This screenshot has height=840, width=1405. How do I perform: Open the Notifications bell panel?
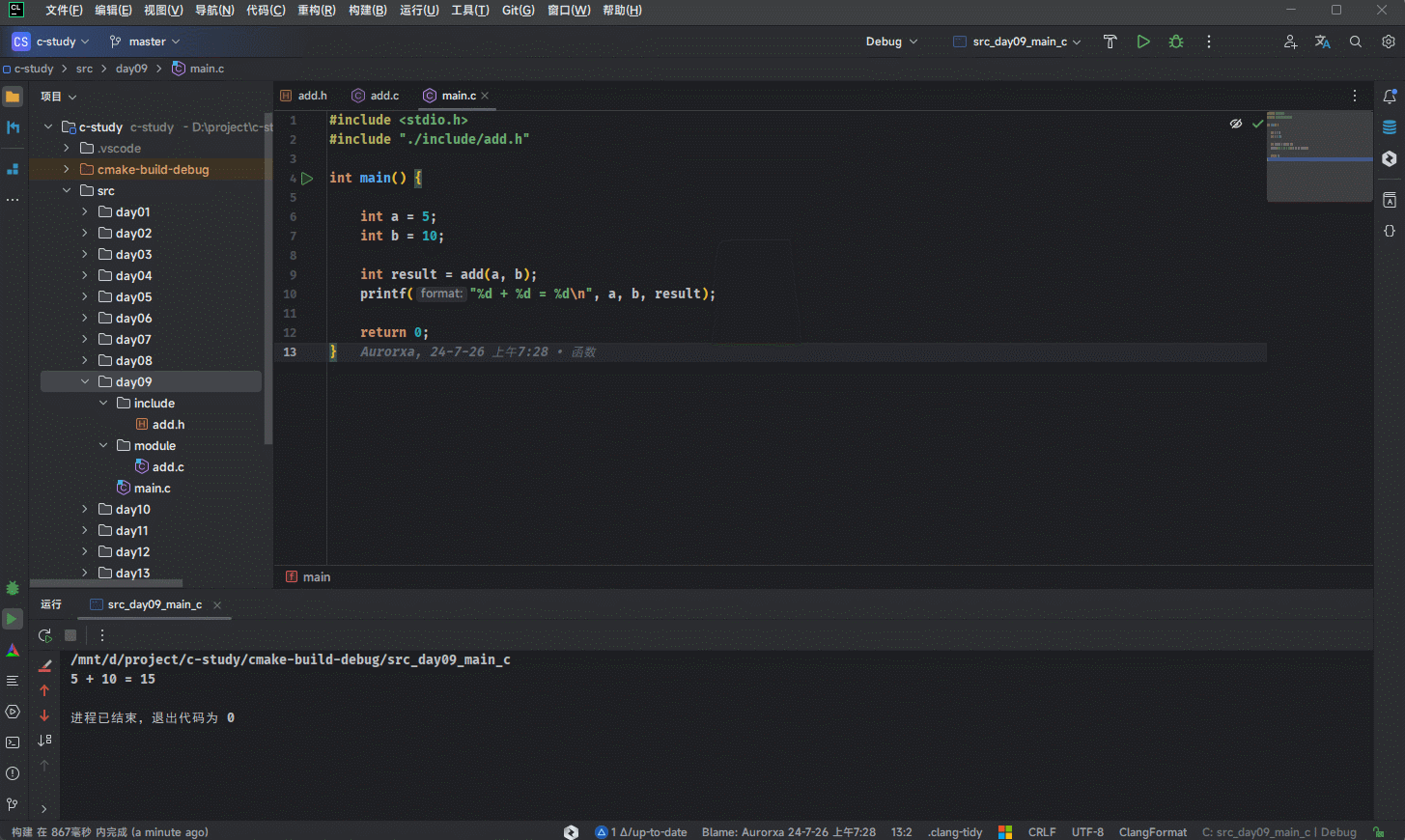[x=1390, y=97]
